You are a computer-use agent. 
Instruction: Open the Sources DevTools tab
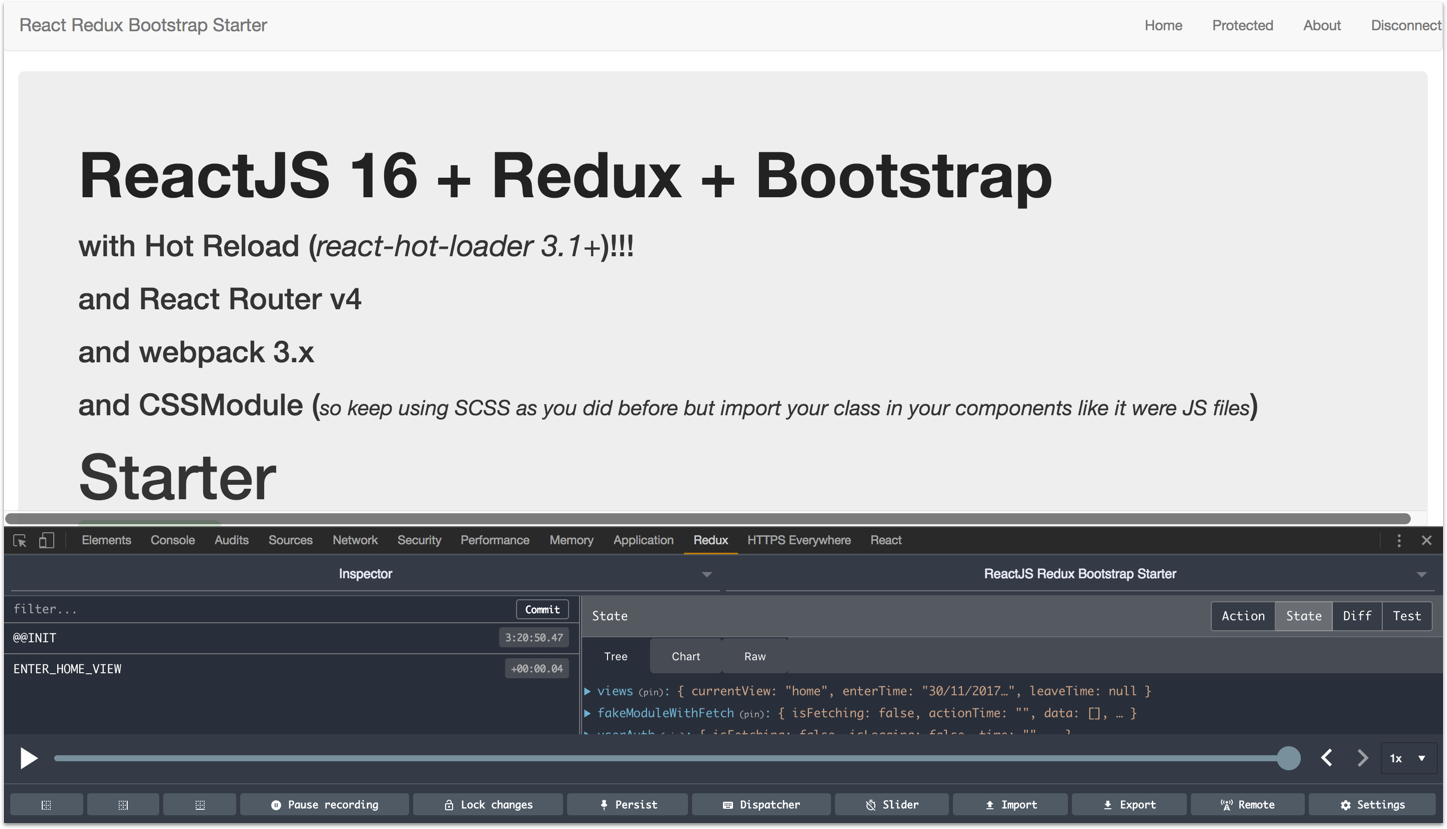click(290, 540)
